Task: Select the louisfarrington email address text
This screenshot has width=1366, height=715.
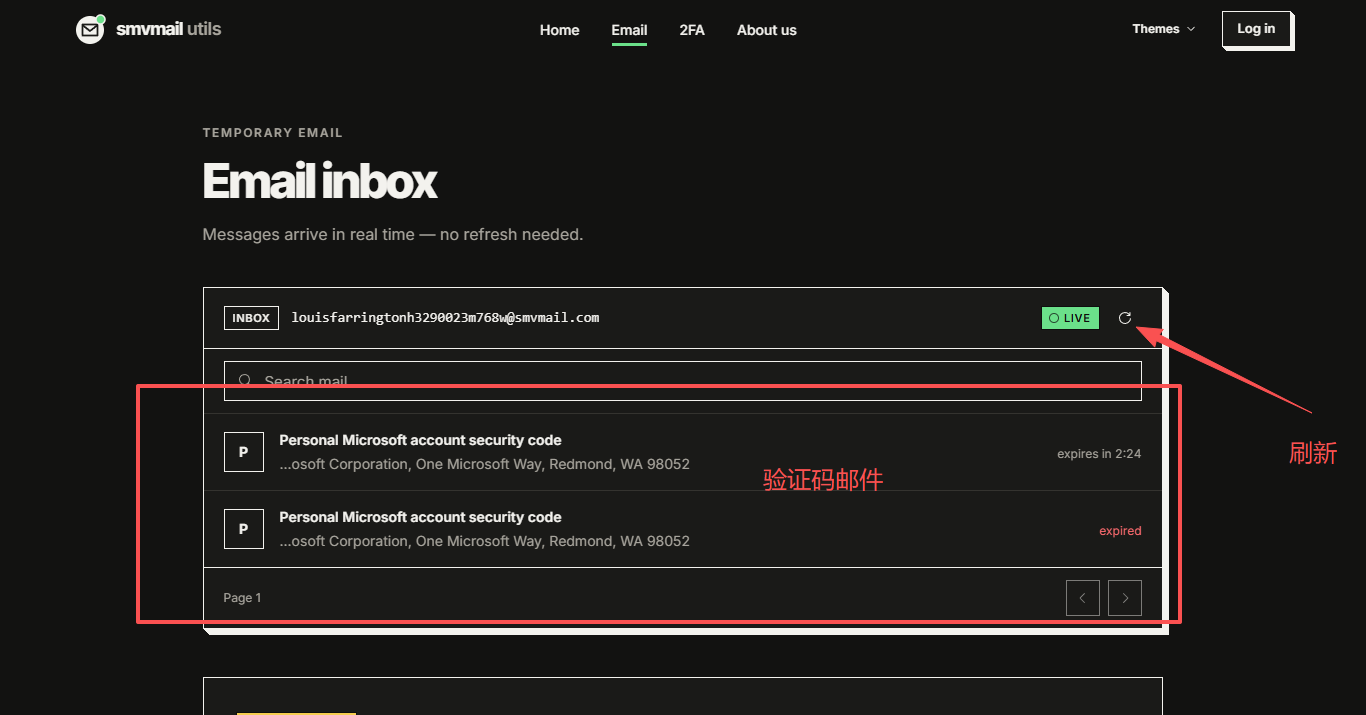Action: [x=445, y=318]
